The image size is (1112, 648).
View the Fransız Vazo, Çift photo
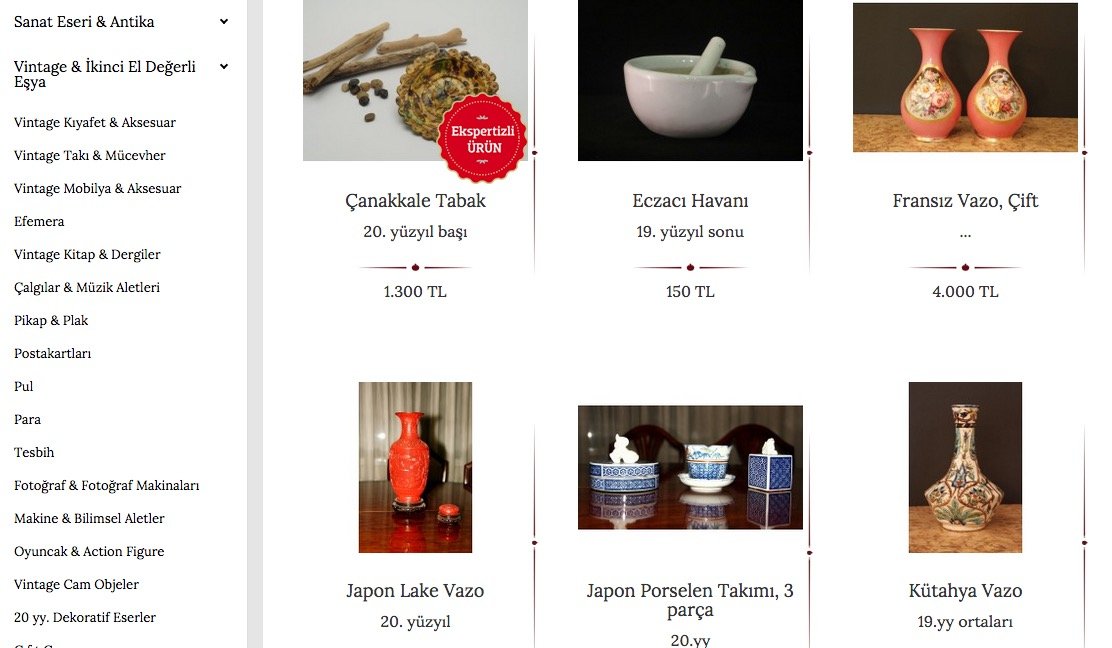click(x=965, y=77)
